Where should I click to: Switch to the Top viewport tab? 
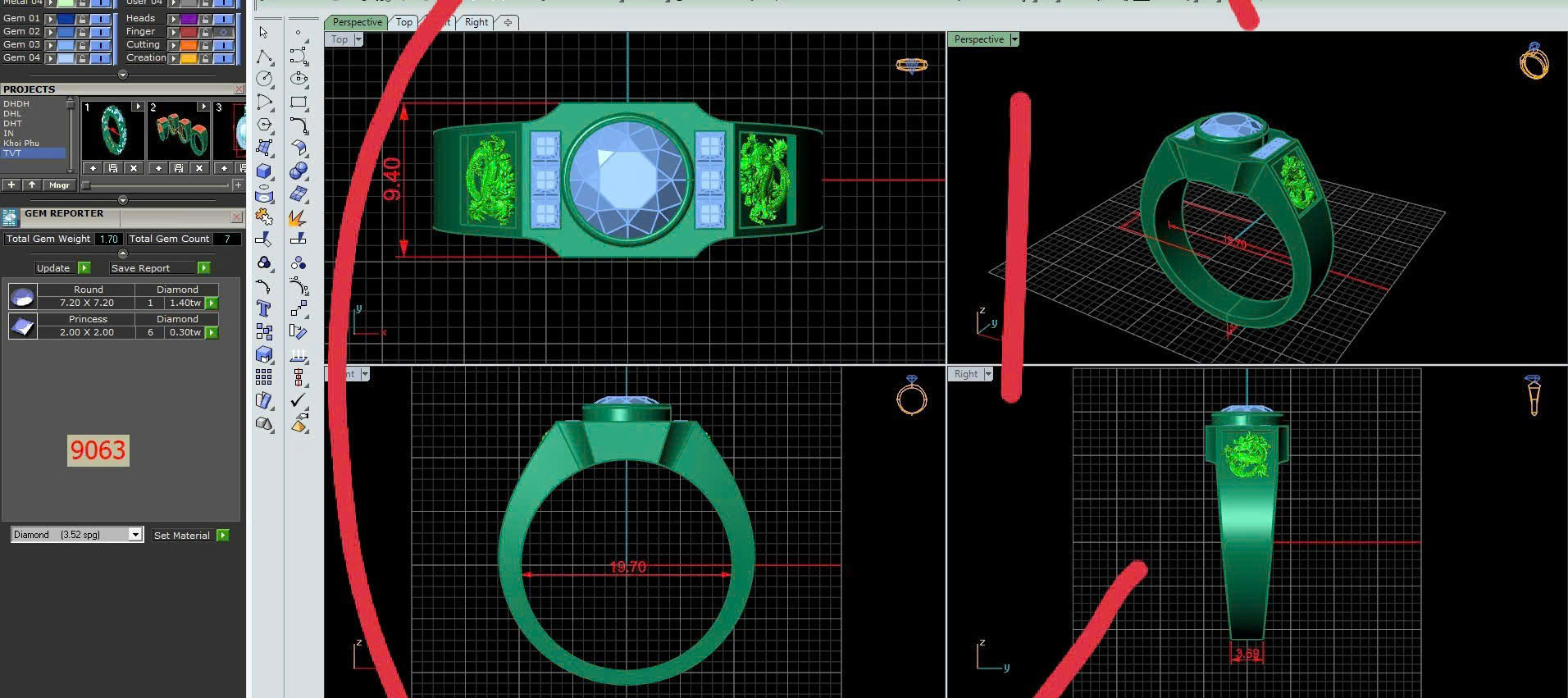tap(403, 22)
